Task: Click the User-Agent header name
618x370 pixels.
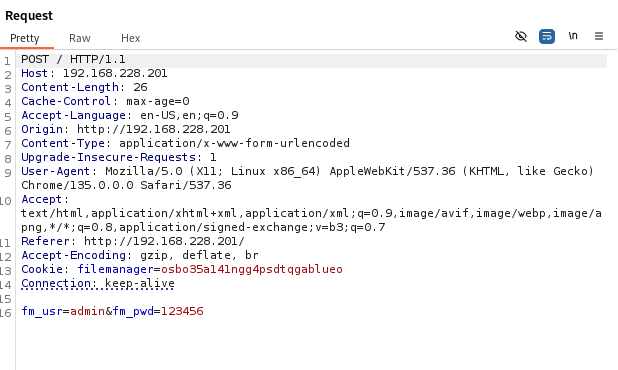Action: pyautogui.click(x=56, y=171)
